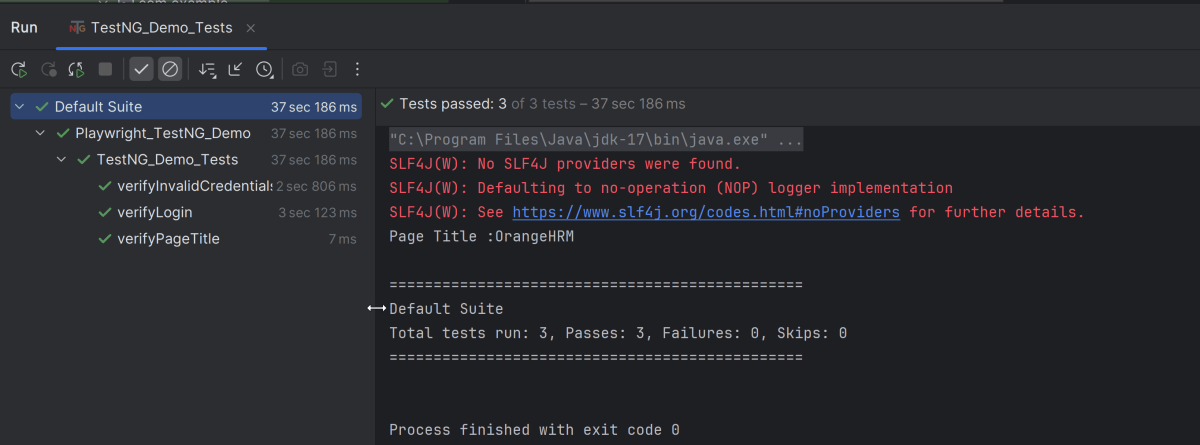The width and height of the screenshot is (1200, 445).
Task: Click the export test results icon
Action: [x=329, y=69]
